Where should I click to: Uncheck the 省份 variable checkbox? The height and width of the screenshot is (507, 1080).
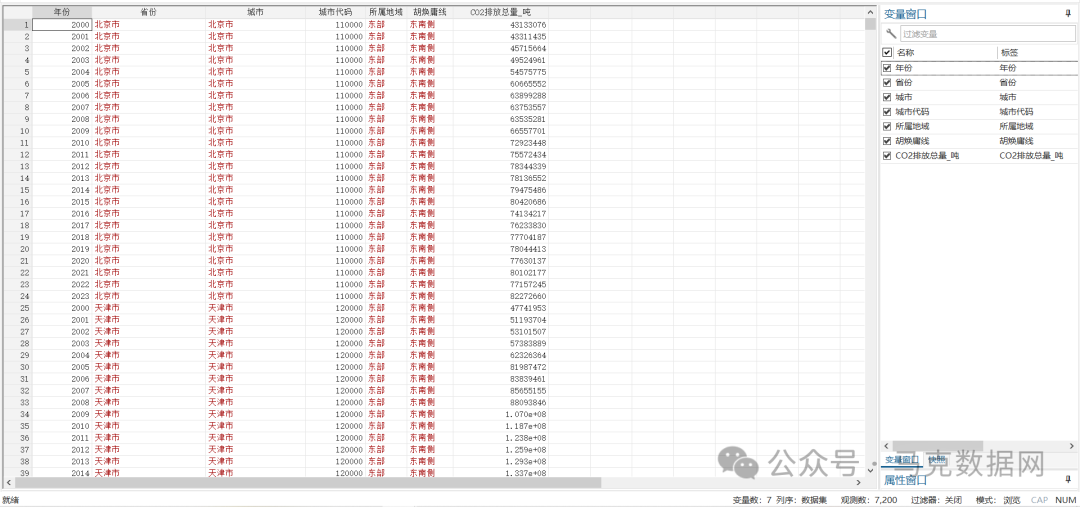pyautogui.click(x=887, y=83)
